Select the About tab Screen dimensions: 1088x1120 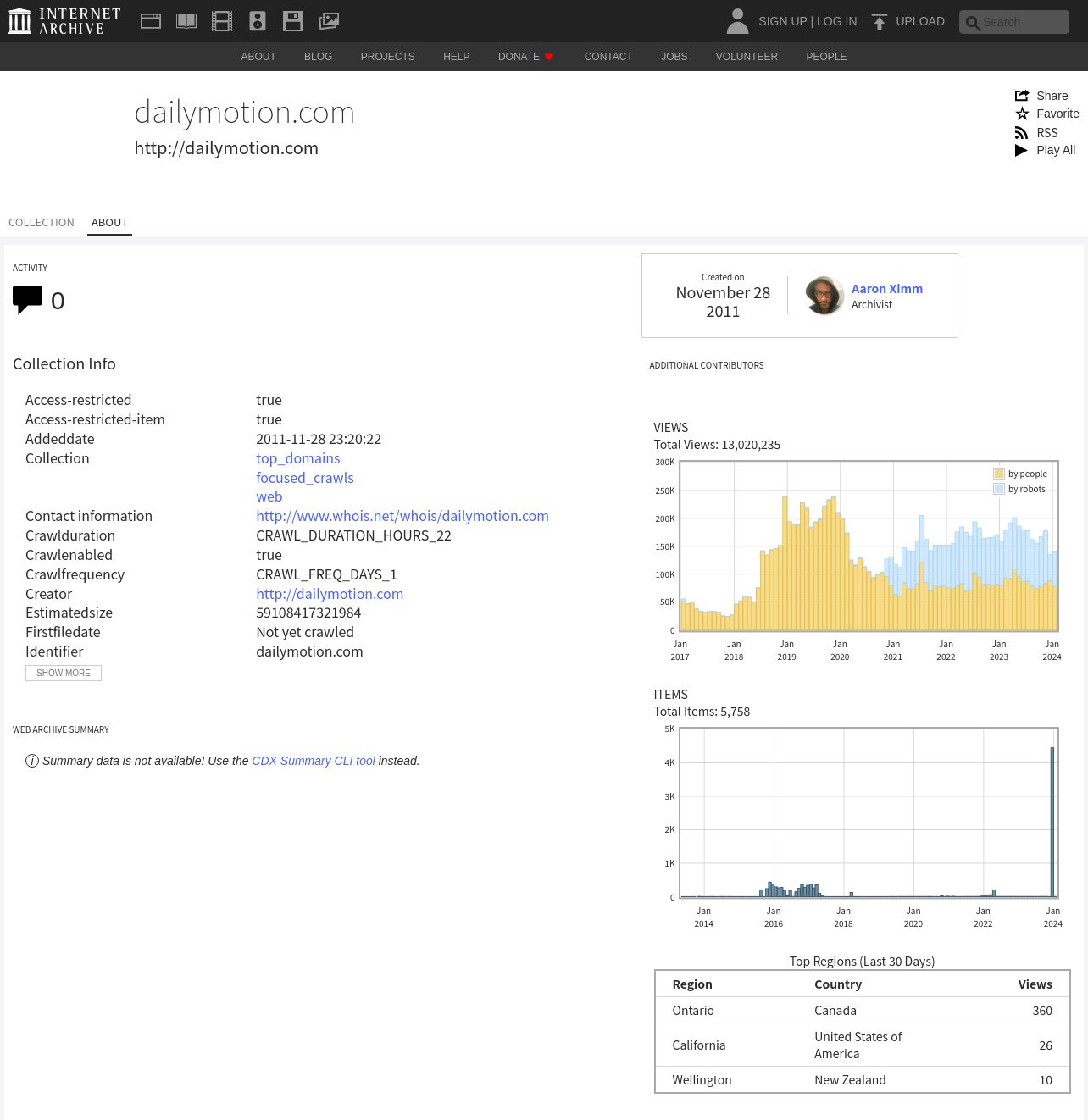(x=110, y=222)
